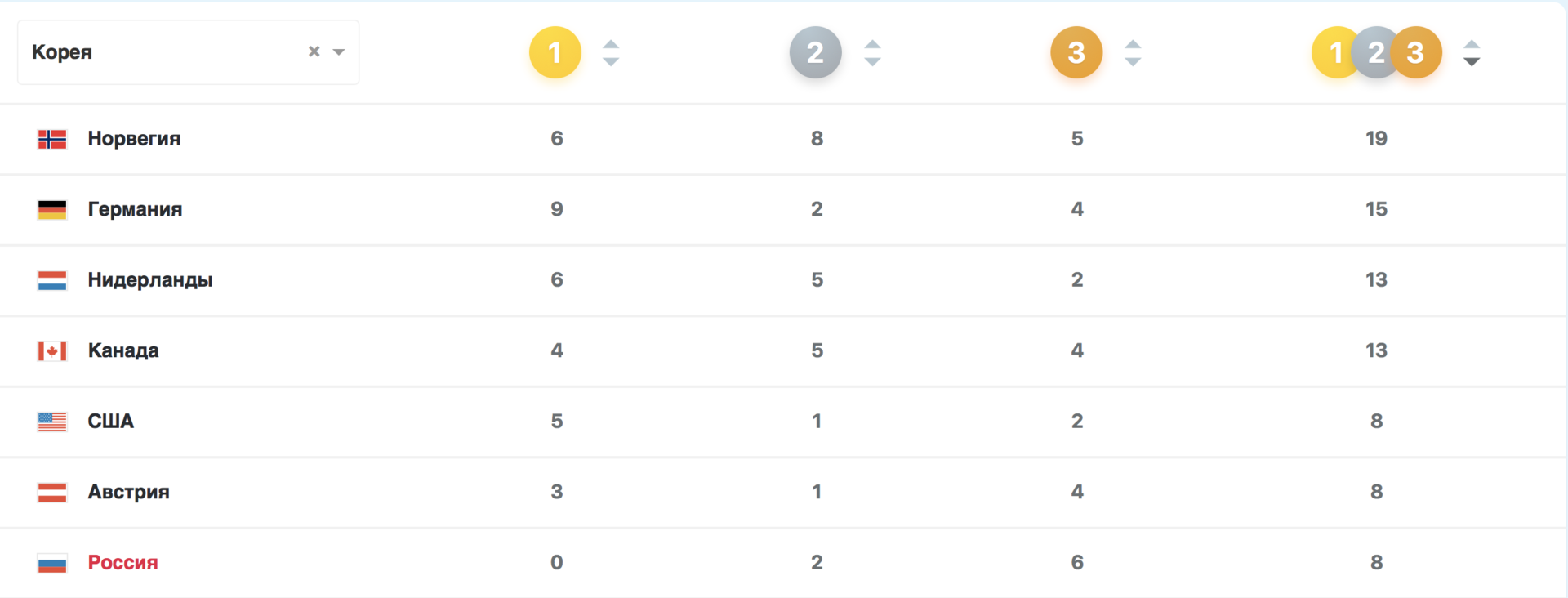
Task: Expand the Корея dropdown arrow
Action: (339, 51)
